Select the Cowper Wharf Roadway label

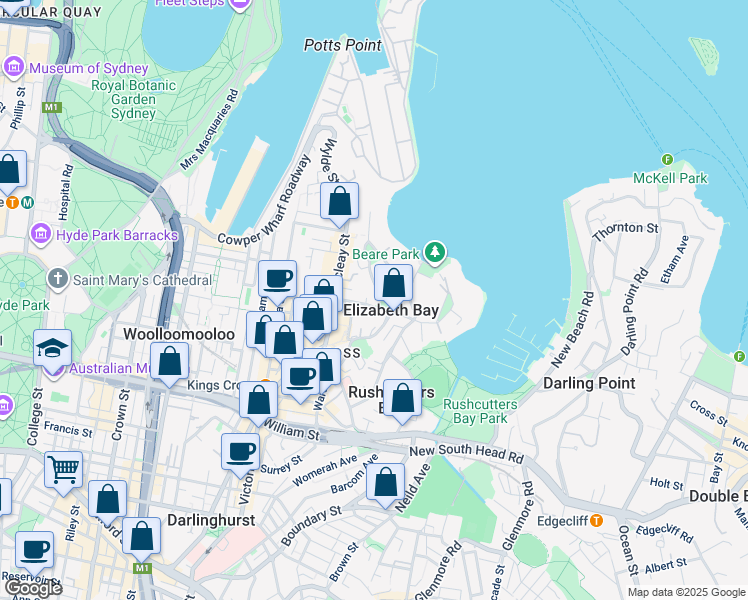264,202
